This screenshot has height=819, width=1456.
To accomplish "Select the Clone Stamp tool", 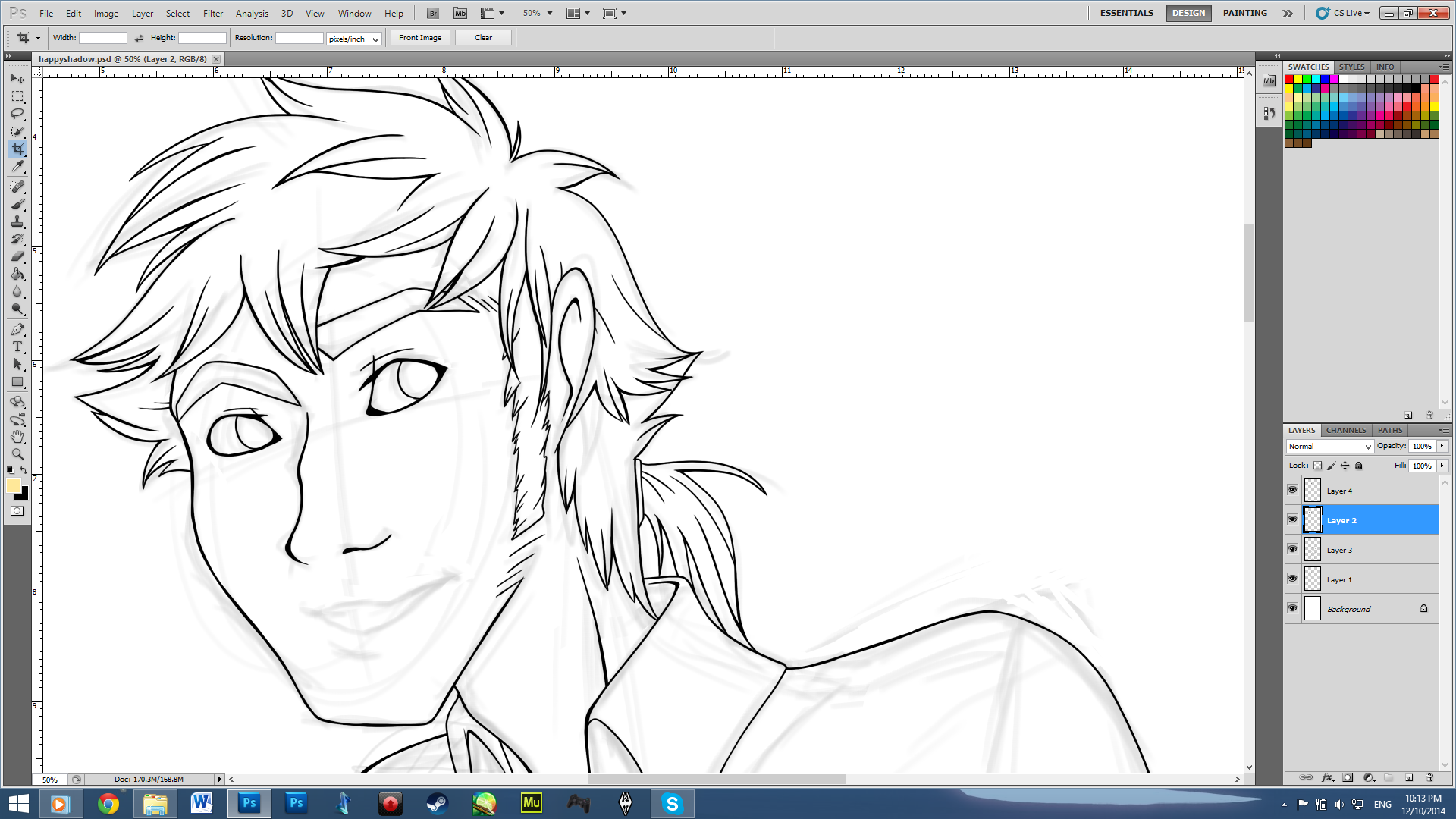I will 17,221.
